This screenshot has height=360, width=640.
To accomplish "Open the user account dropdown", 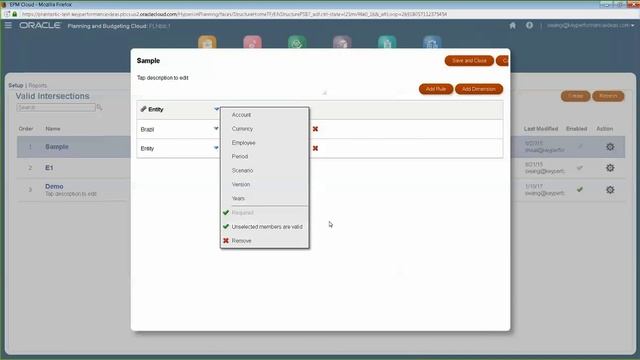I will tap(591, 25).
